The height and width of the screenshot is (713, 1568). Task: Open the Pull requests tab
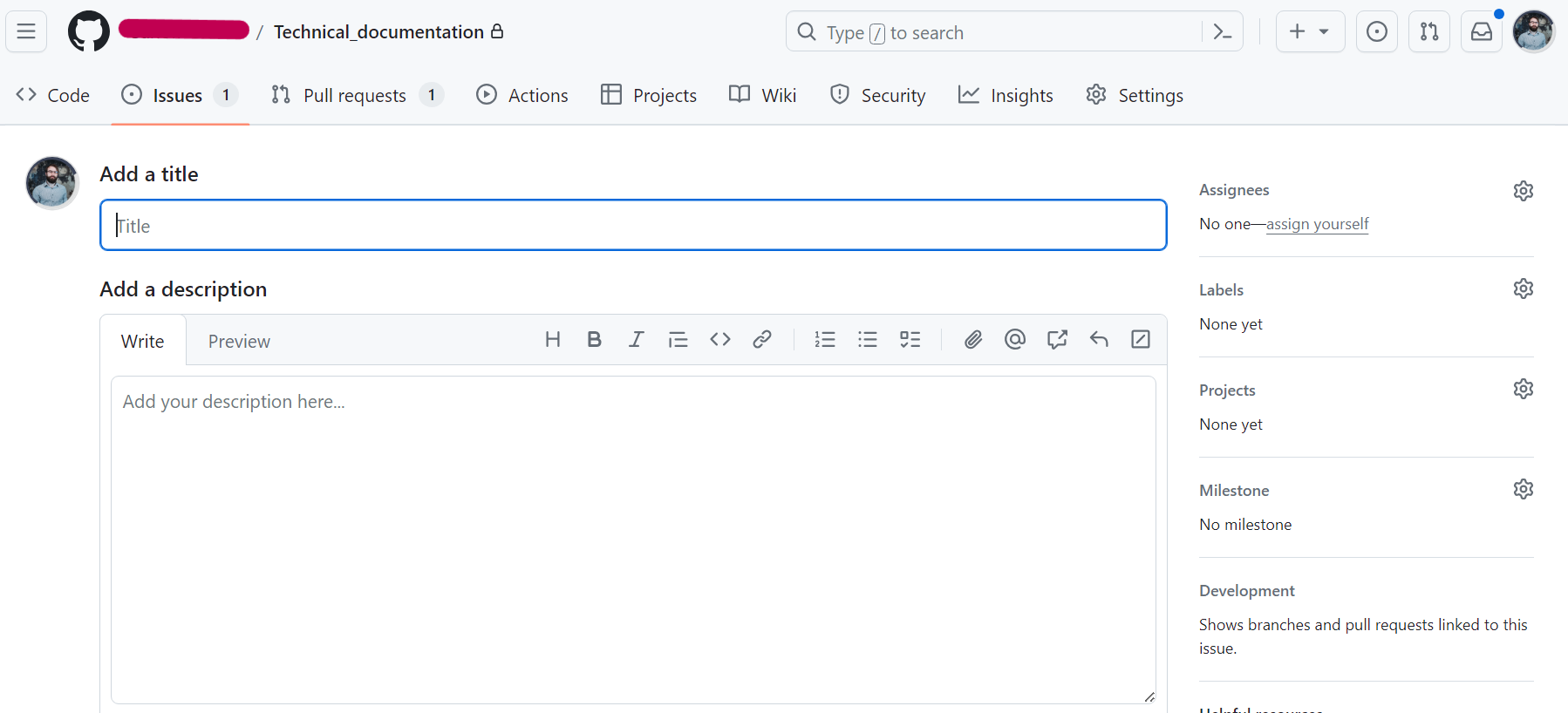tap(354, 96)
